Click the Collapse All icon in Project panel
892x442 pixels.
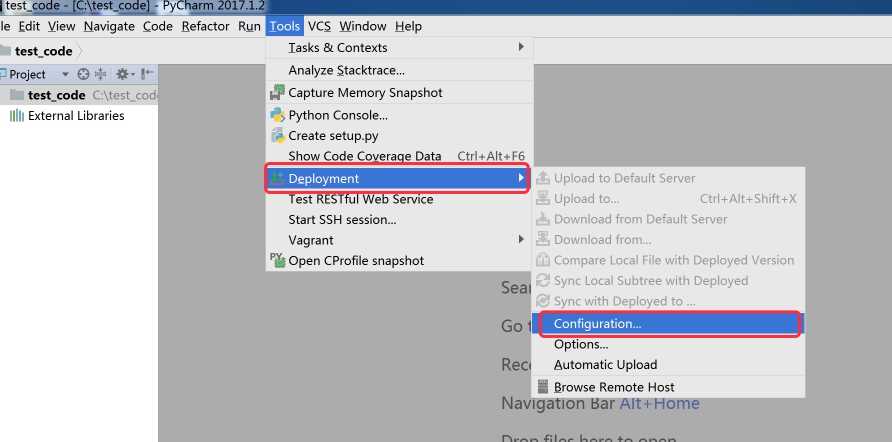pyautogui.click(x=101, y=74)
